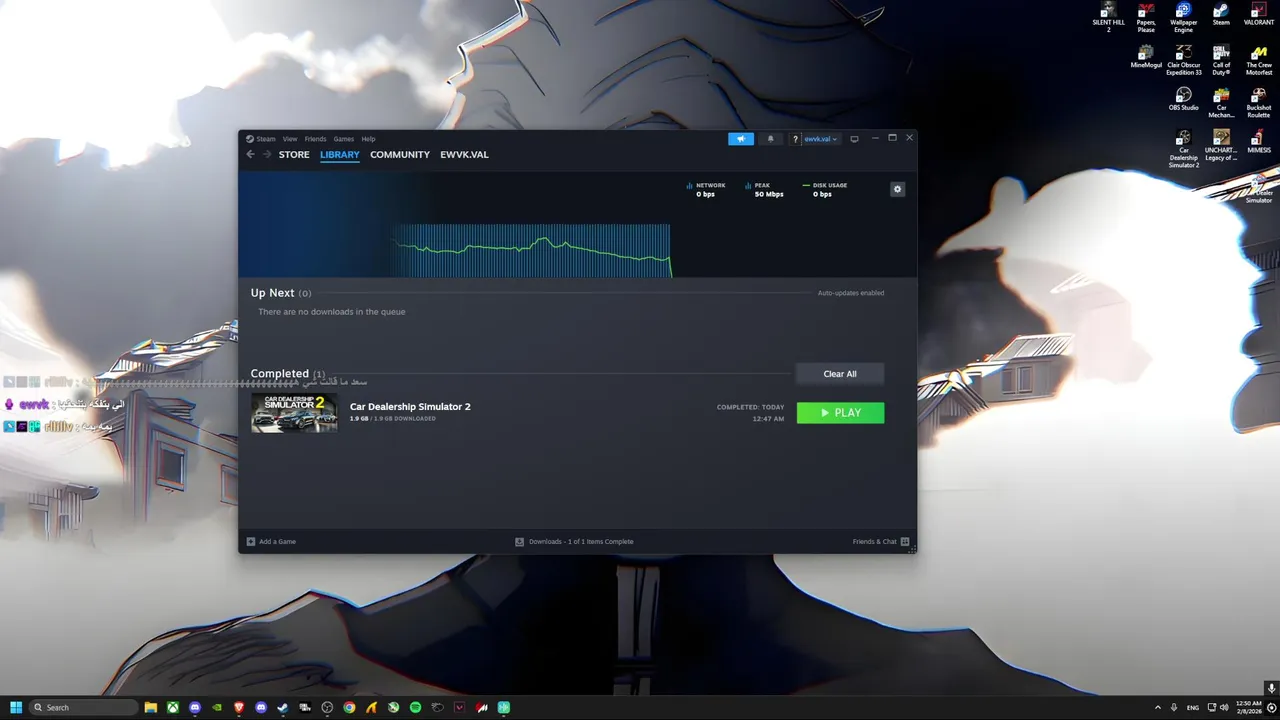Click the NETWORK 0 bps stat
This screenshot has width=1280, height=720.
point(706,190)
